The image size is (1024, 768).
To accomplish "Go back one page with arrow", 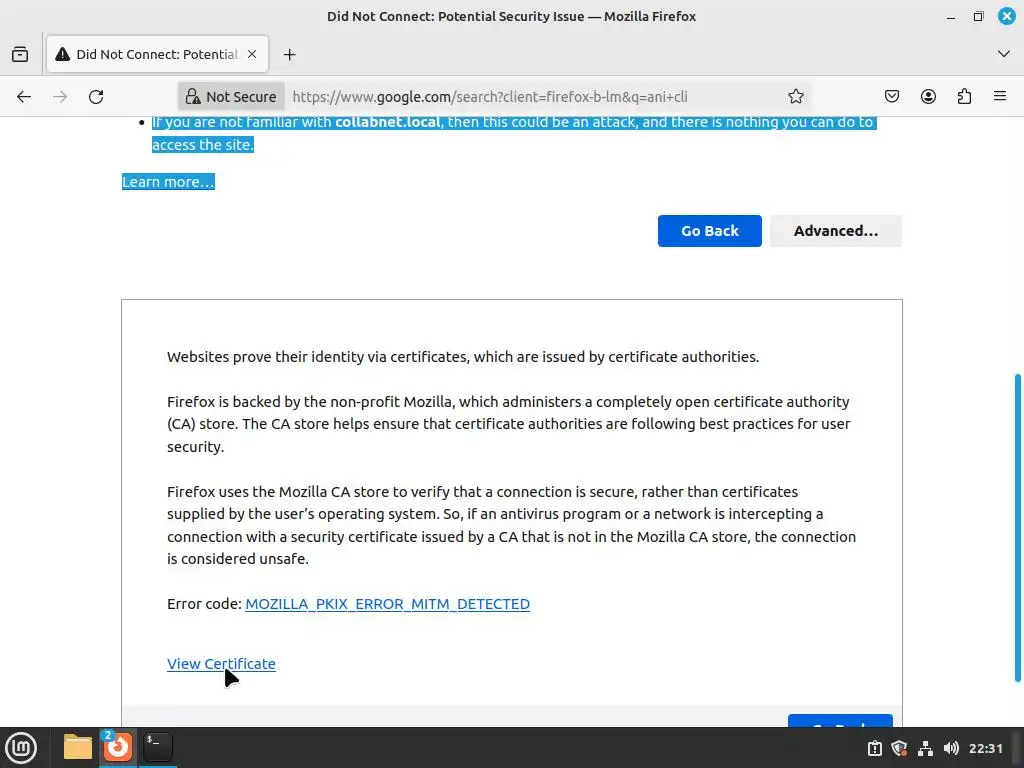I will 24,97.
